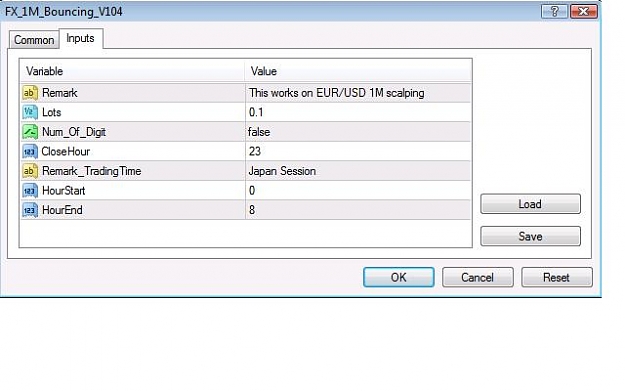
Task: Select the Remark variable name
Action: [60, 93]
